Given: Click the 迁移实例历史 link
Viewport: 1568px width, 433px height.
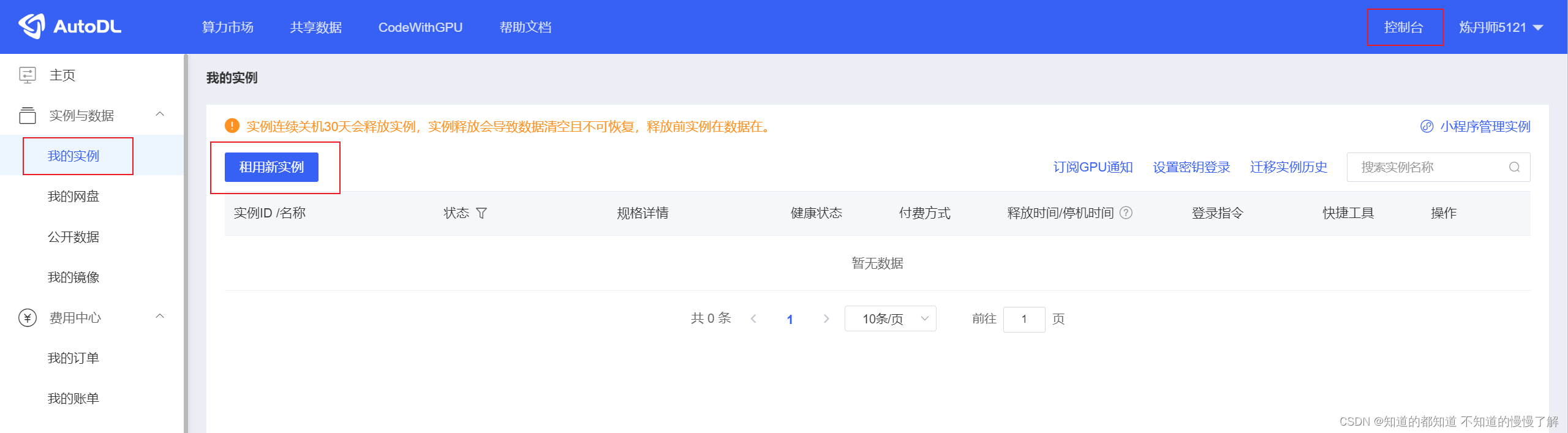Looking at the screenshot, I should (1289, 167).
